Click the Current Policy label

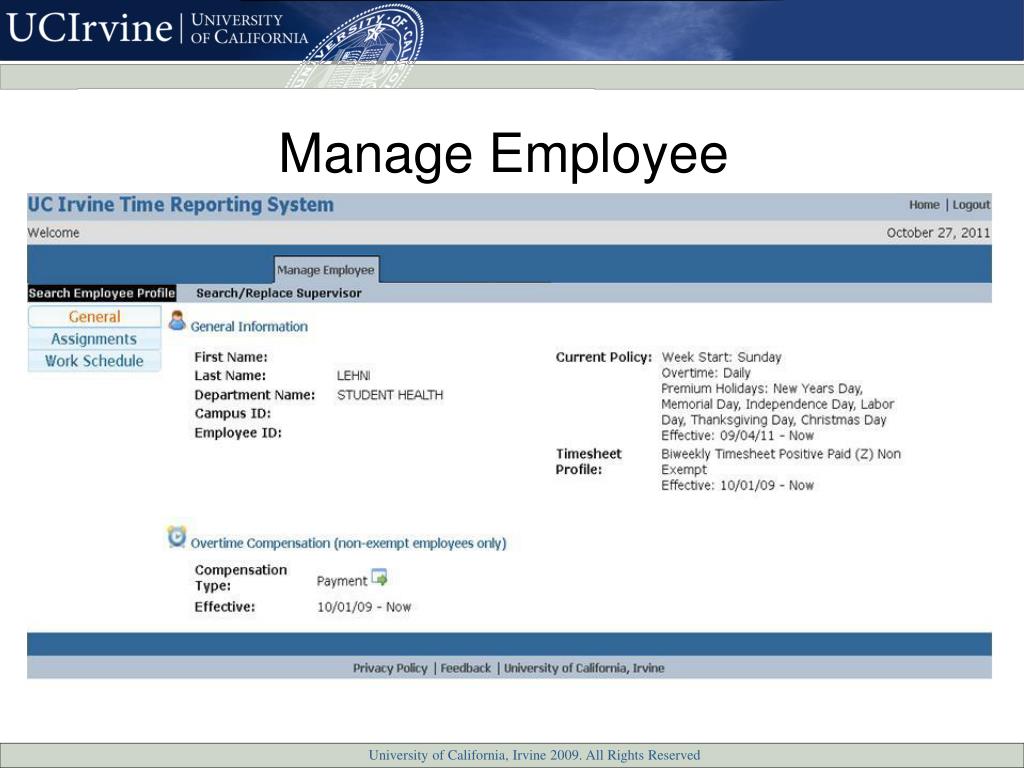coord(604,357)
